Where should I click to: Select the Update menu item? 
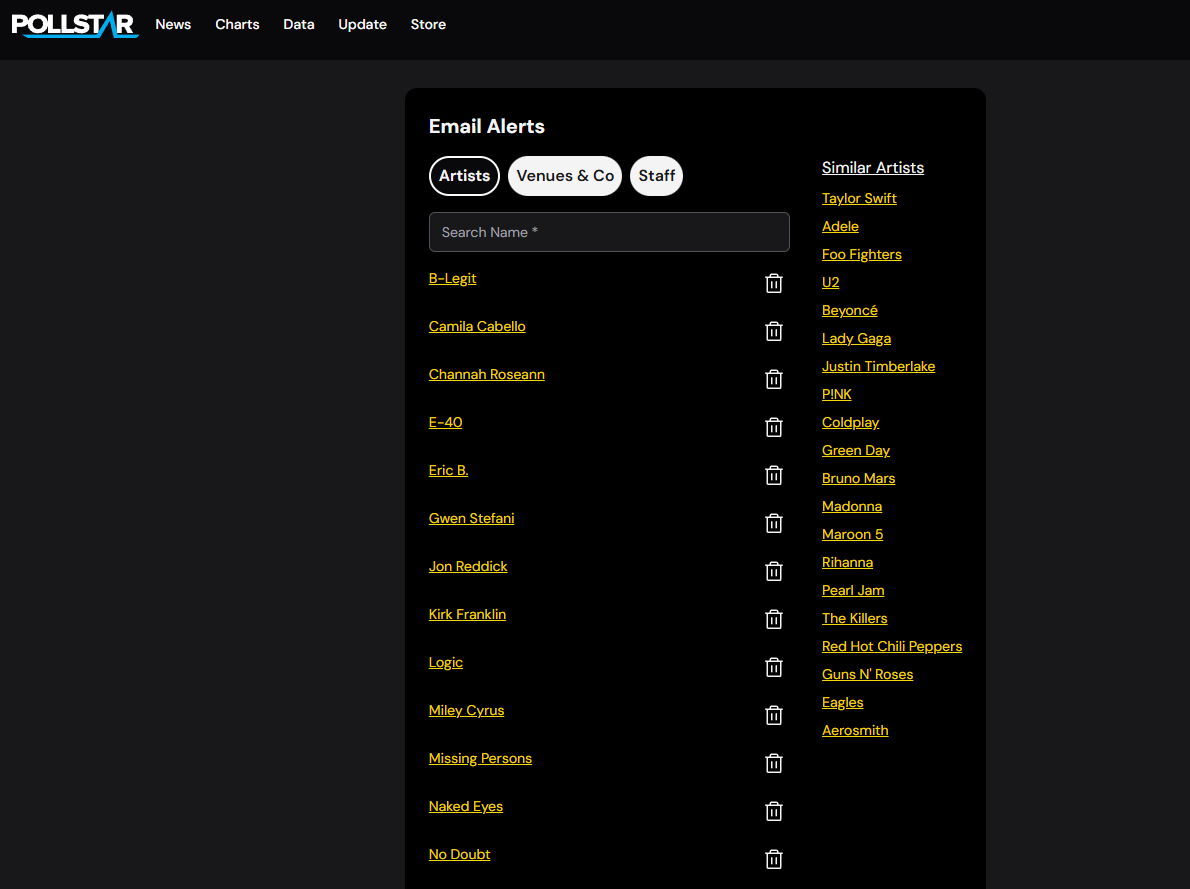[363, 24]
